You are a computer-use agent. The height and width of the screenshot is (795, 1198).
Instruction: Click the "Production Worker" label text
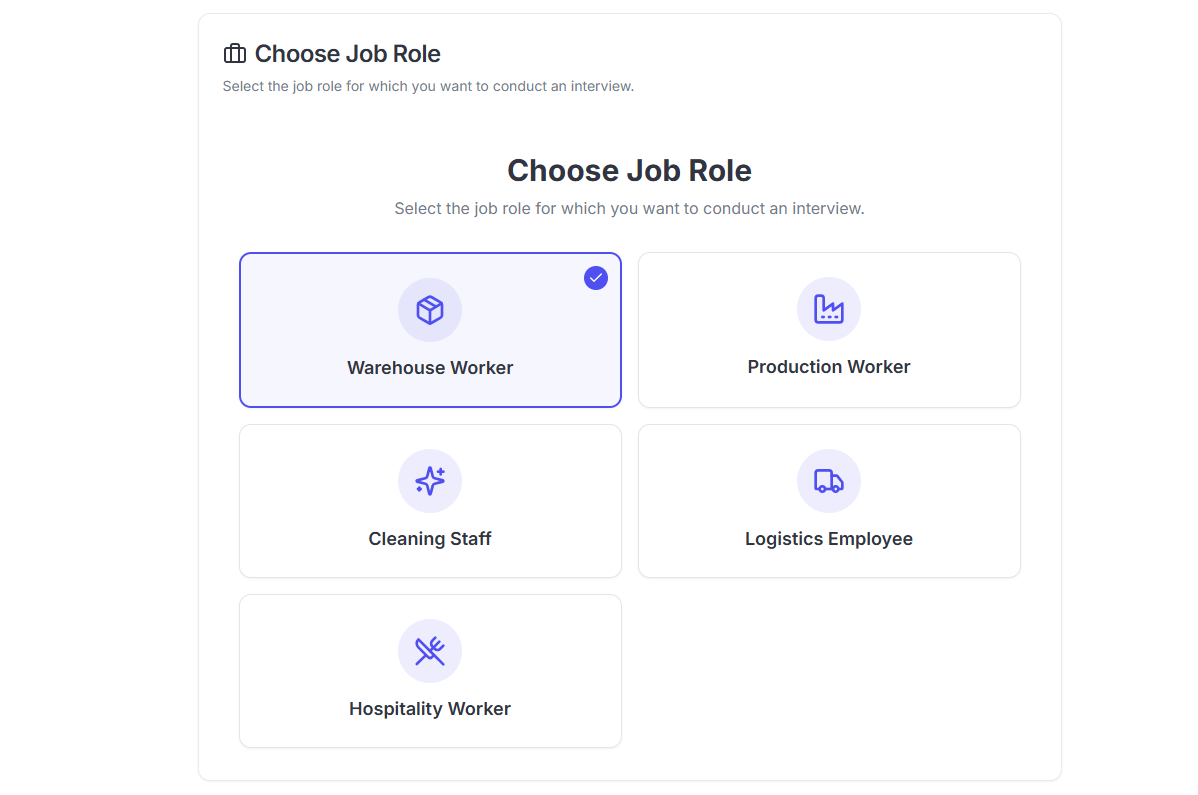coord(829,367)
